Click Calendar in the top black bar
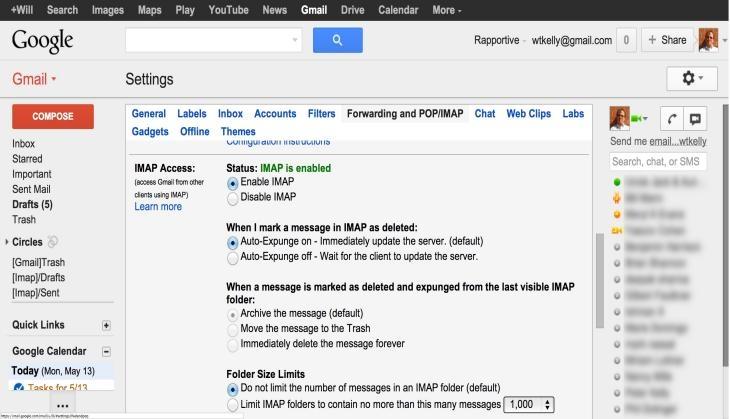 coord(398,10)
